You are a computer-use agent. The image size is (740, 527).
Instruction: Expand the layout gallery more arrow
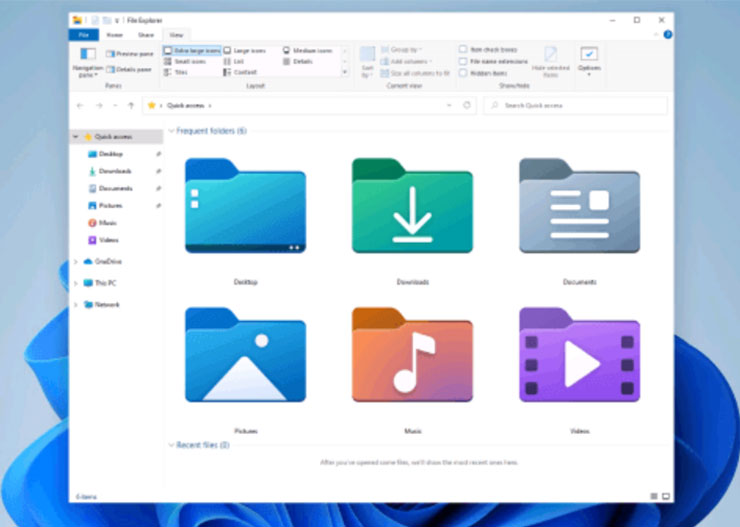tap(345, 72)
